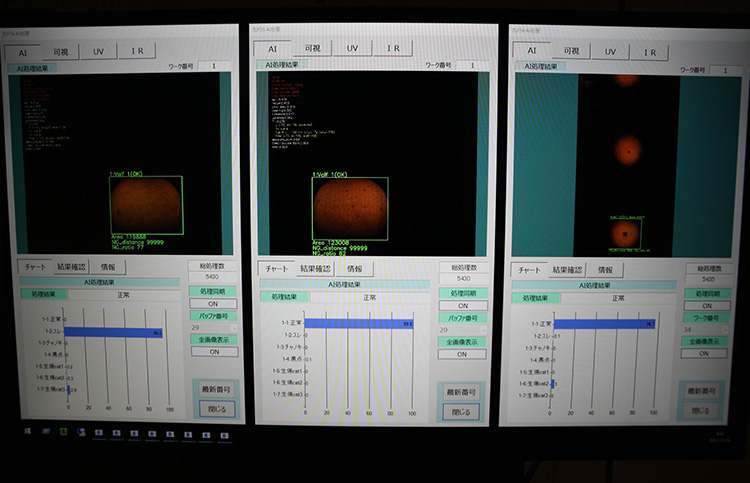
Task: Click 総処理数 value 5430 in left window
Action: point(212,276)
